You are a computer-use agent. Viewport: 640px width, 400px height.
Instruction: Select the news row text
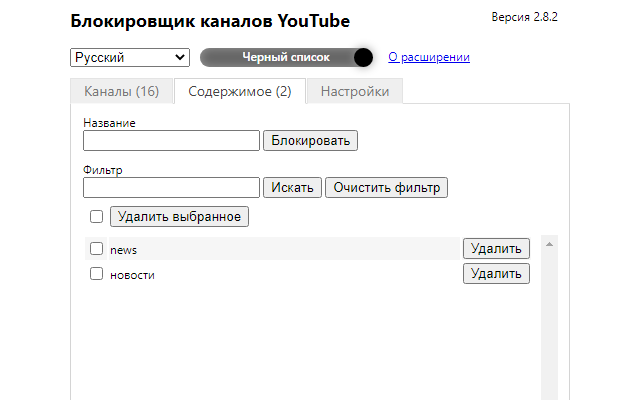pos(123,250)
